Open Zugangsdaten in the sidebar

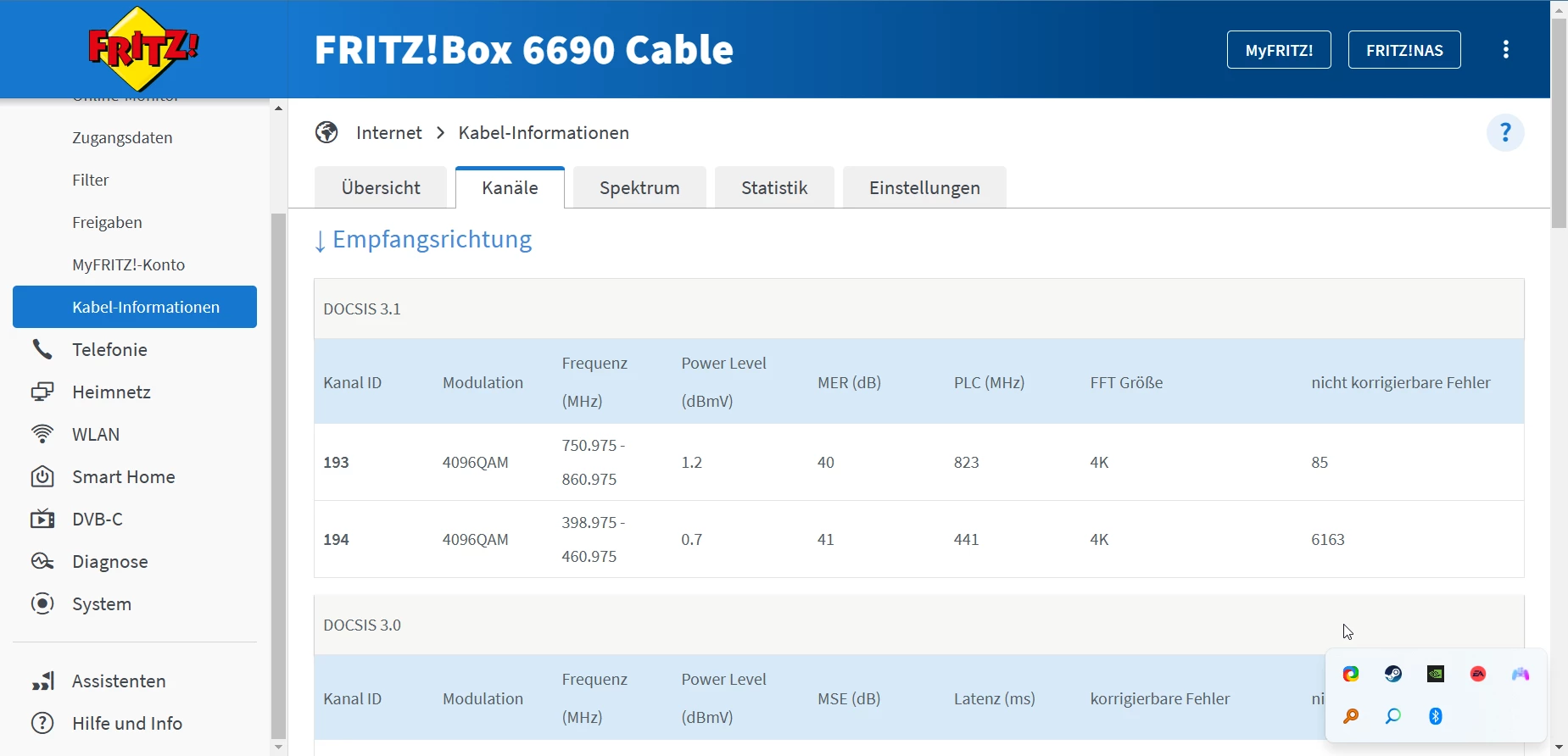(x=122, y=137)
